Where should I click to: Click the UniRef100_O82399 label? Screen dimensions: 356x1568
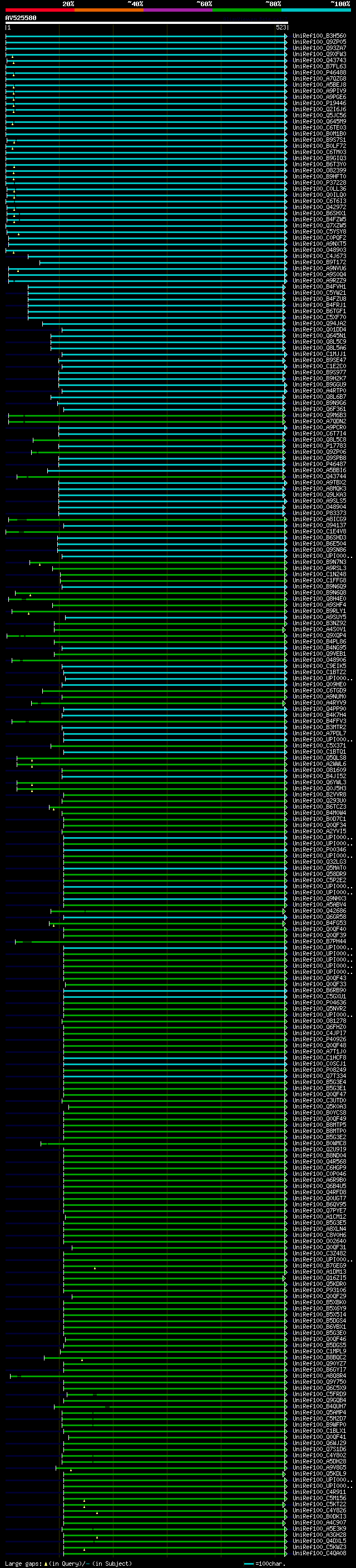point(319,170)
